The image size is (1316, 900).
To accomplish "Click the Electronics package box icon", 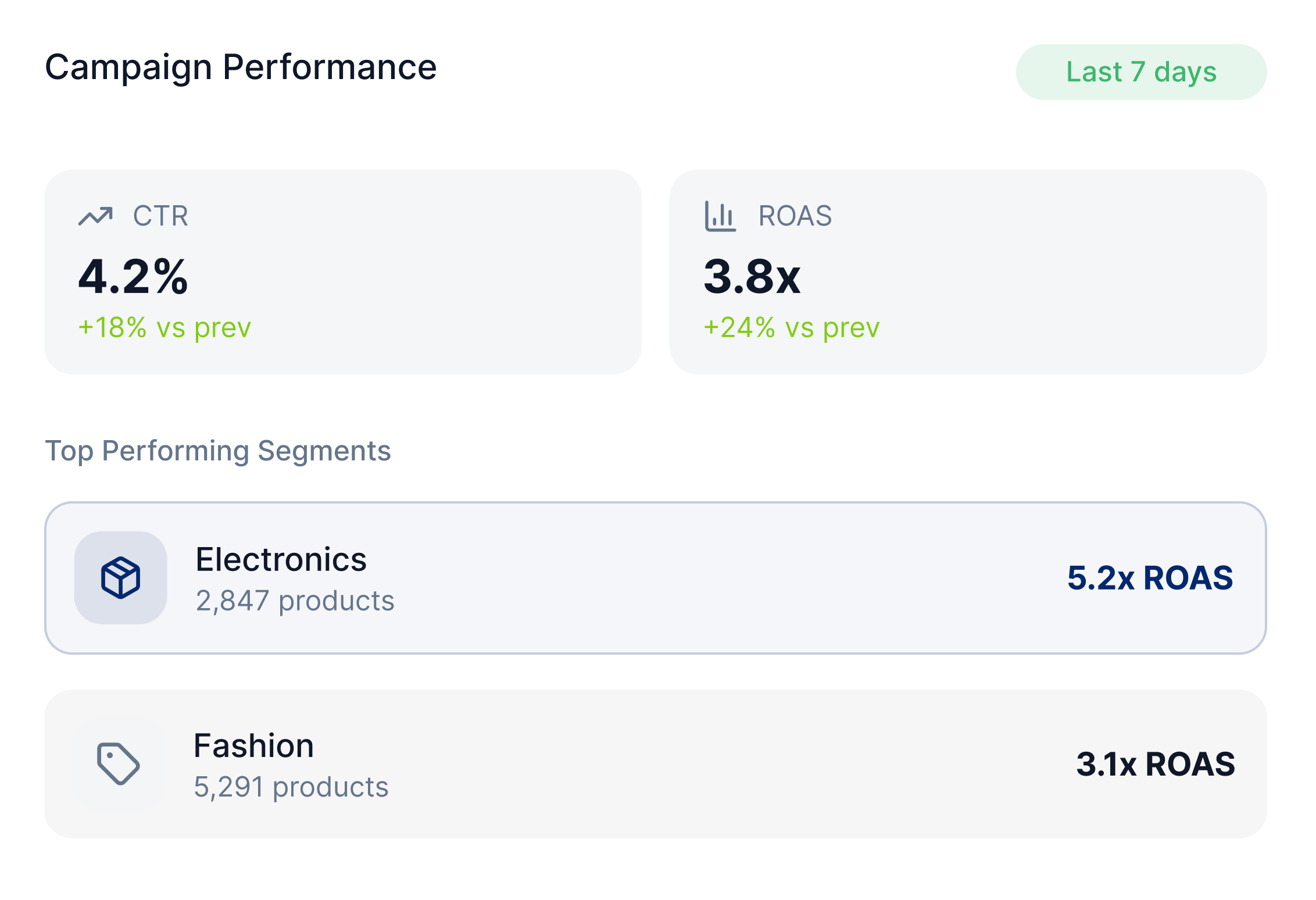I will (120, 577).
